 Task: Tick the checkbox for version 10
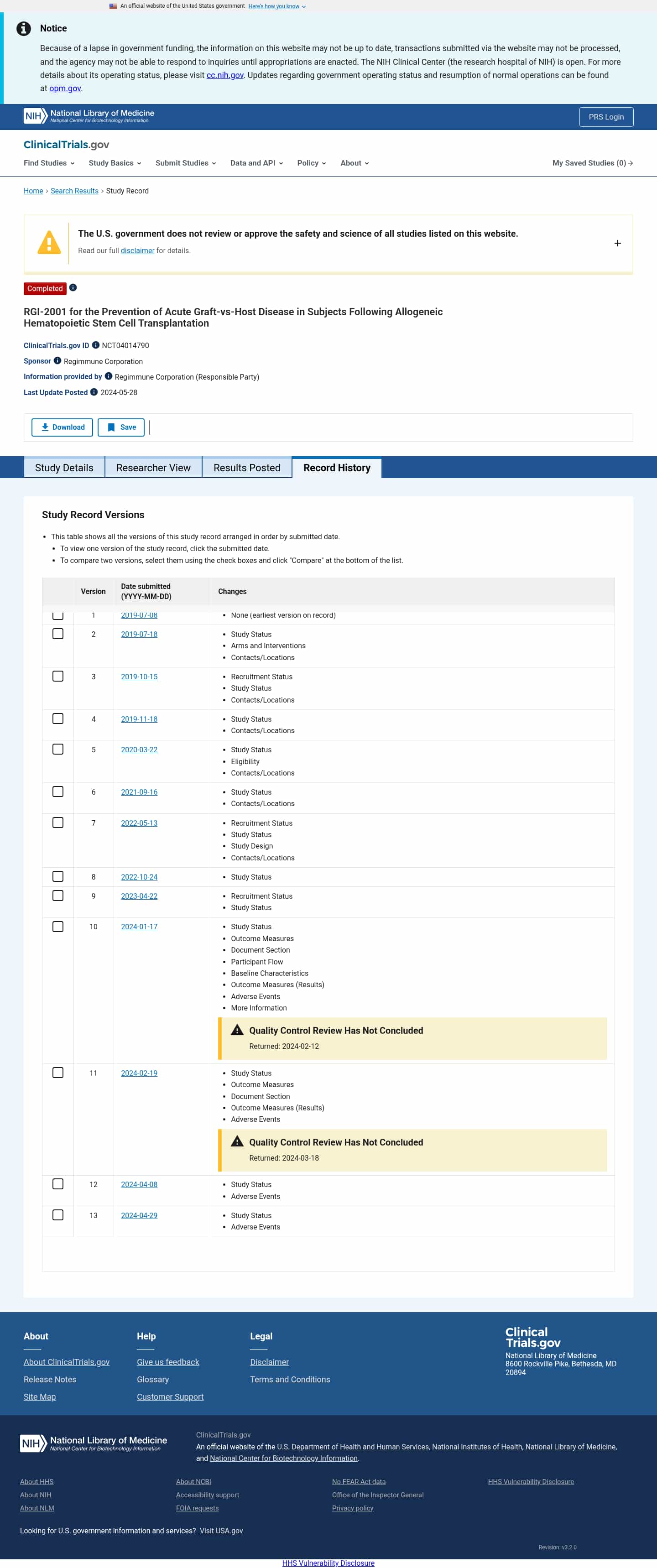point(58,927)
